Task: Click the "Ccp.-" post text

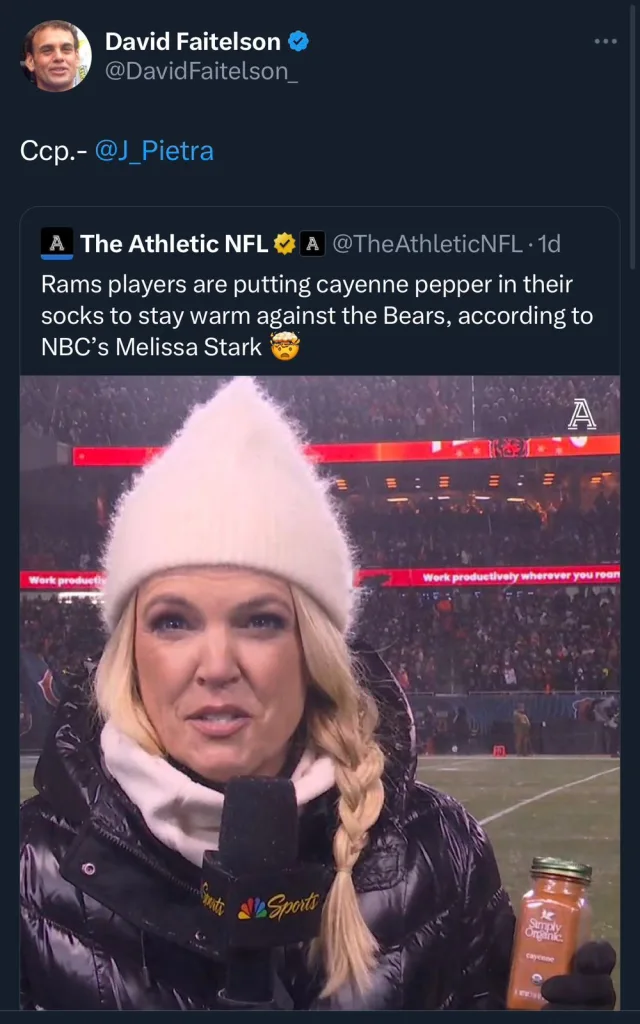Action: 53,151
